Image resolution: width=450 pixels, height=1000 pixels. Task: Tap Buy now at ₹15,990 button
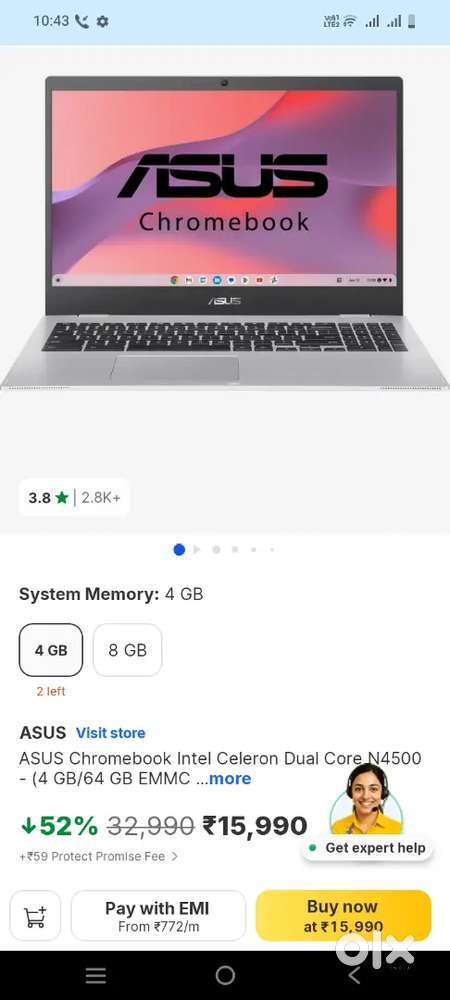(344, 916)
